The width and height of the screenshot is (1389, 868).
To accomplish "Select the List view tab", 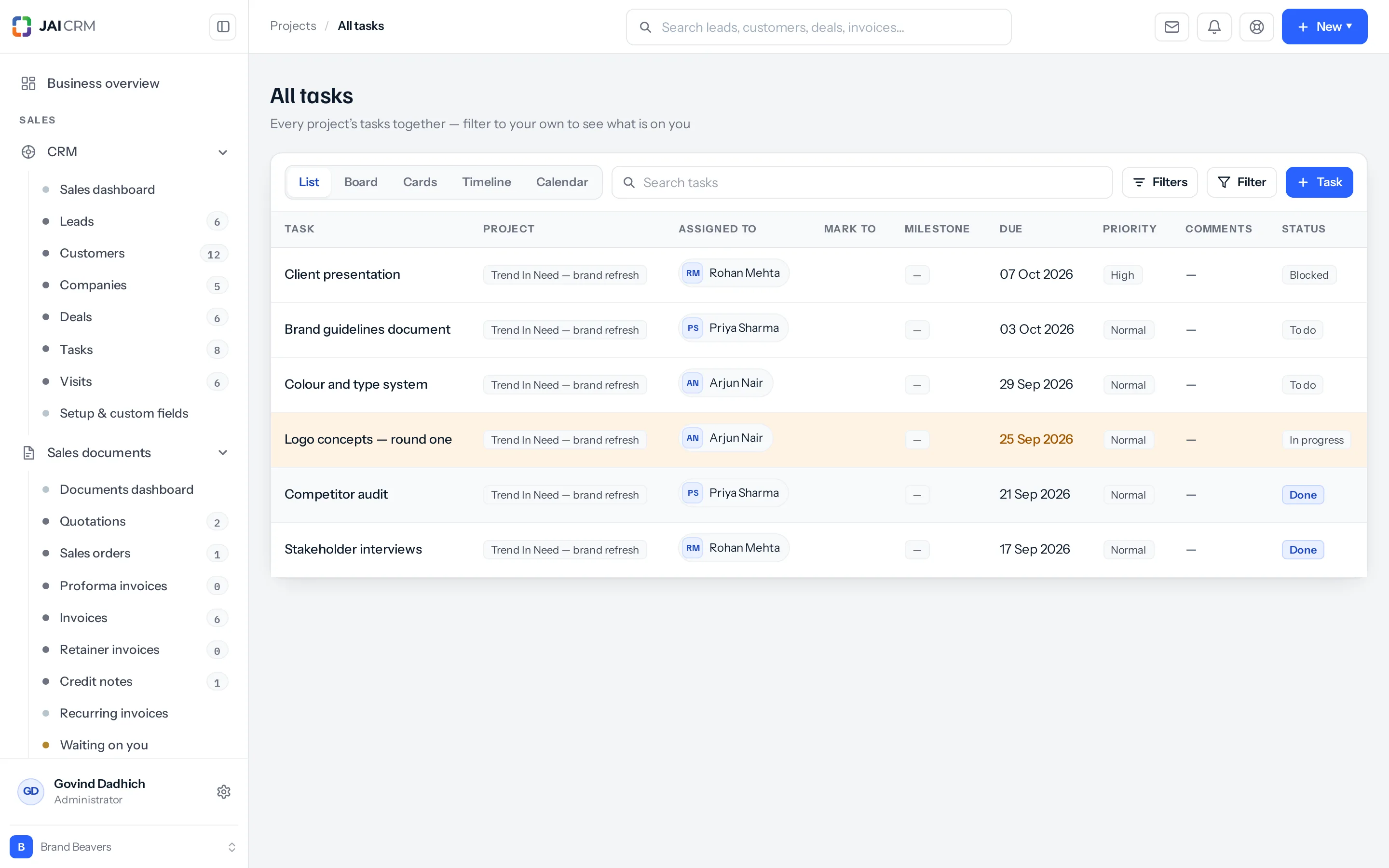I will 309,183.
